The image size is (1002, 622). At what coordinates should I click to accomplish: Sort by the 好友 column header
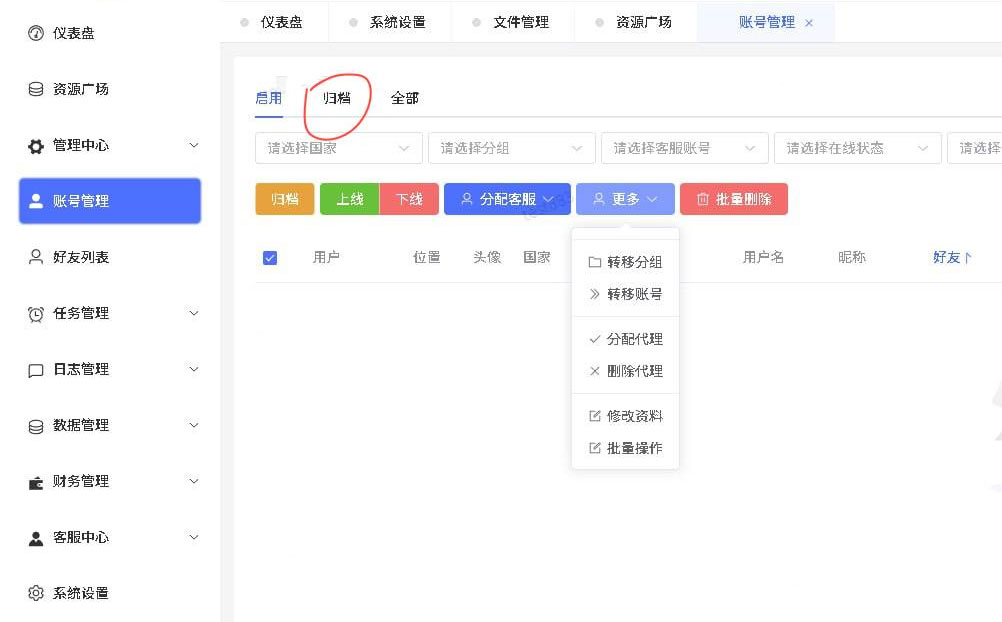(x=952, y=257)
